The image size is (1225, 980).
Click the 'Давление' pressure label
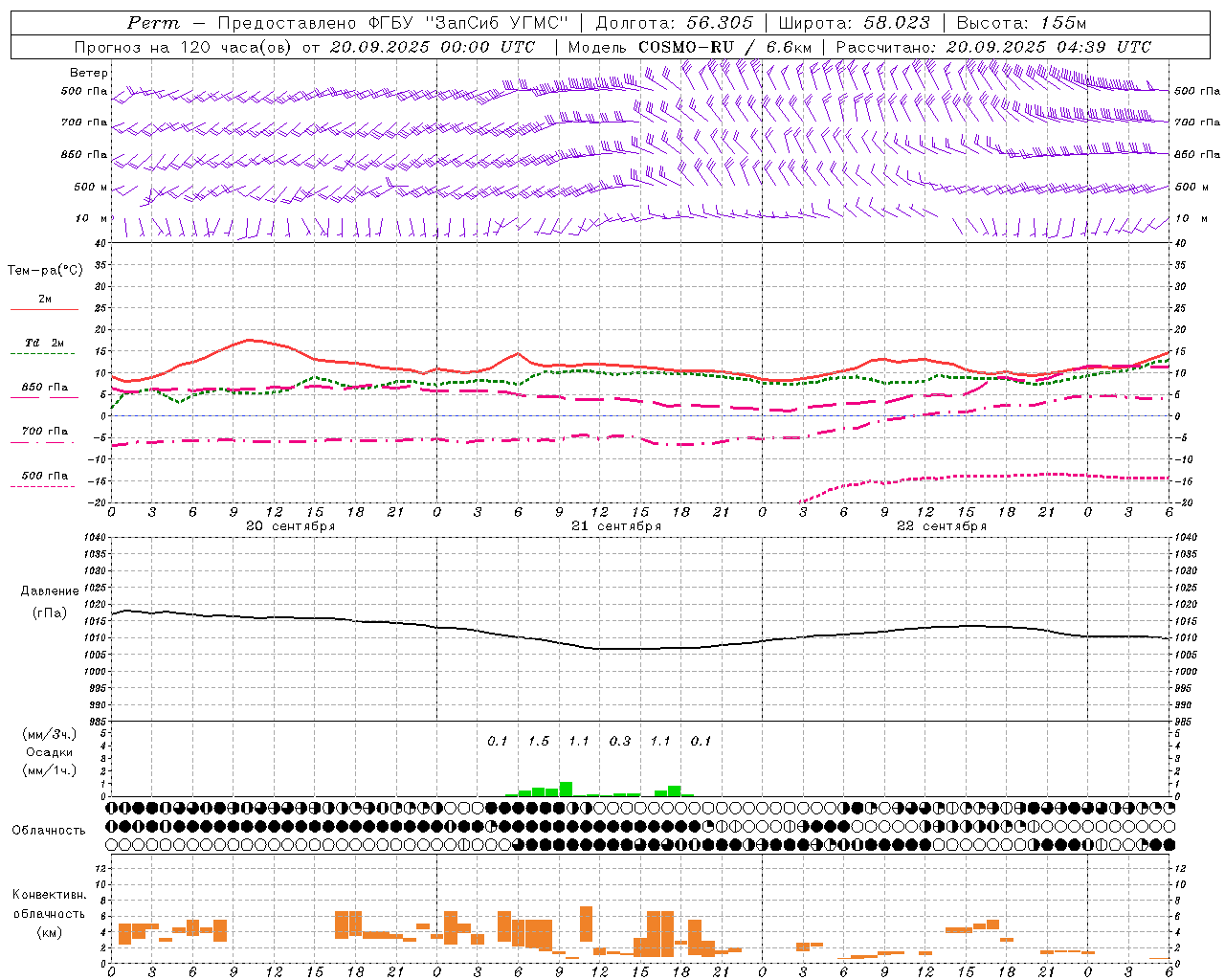pyautogui.click(x=50, y=591)
